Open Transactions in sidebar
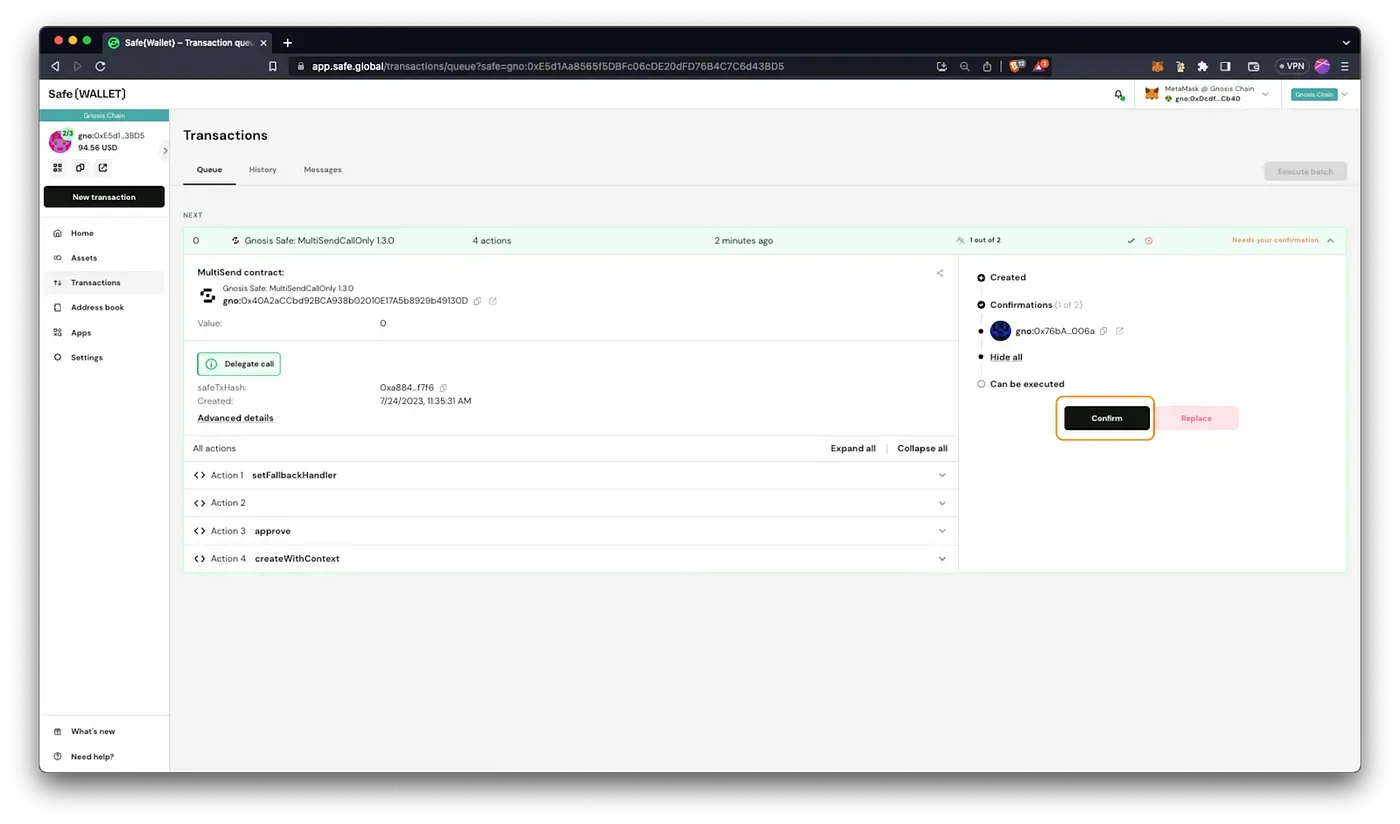The width and height of the screenshot is (1400, 824). point(104,283)
